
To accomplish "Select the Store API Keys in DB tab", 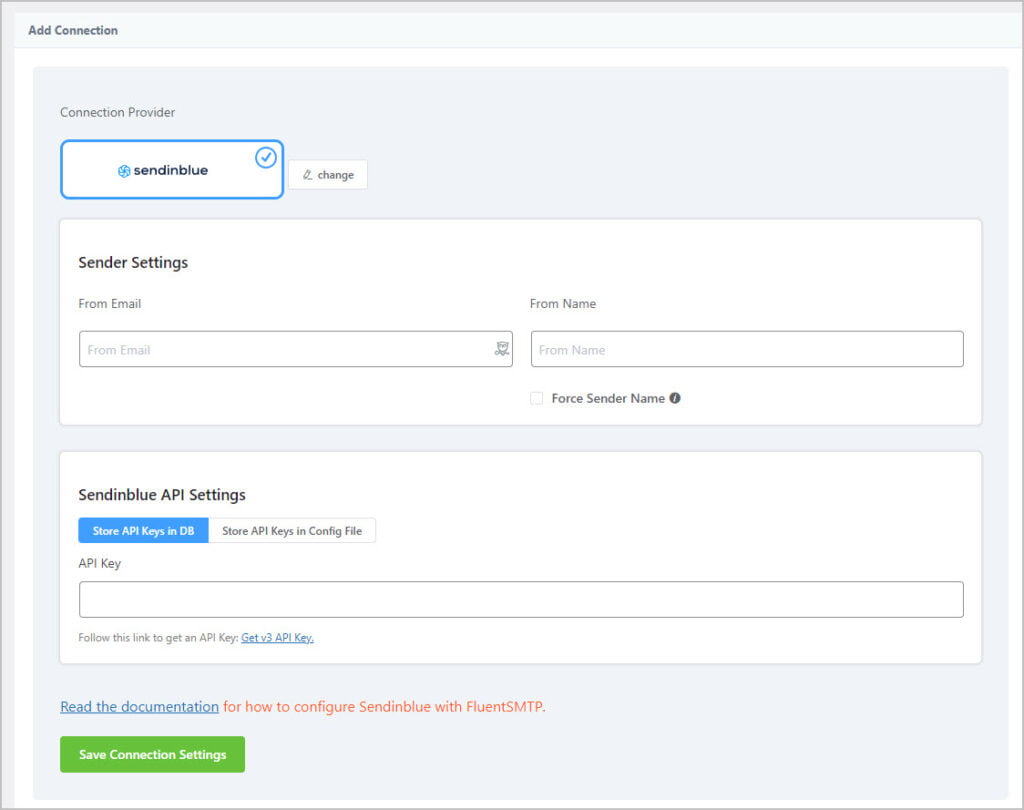I will [x=143, y=530].
